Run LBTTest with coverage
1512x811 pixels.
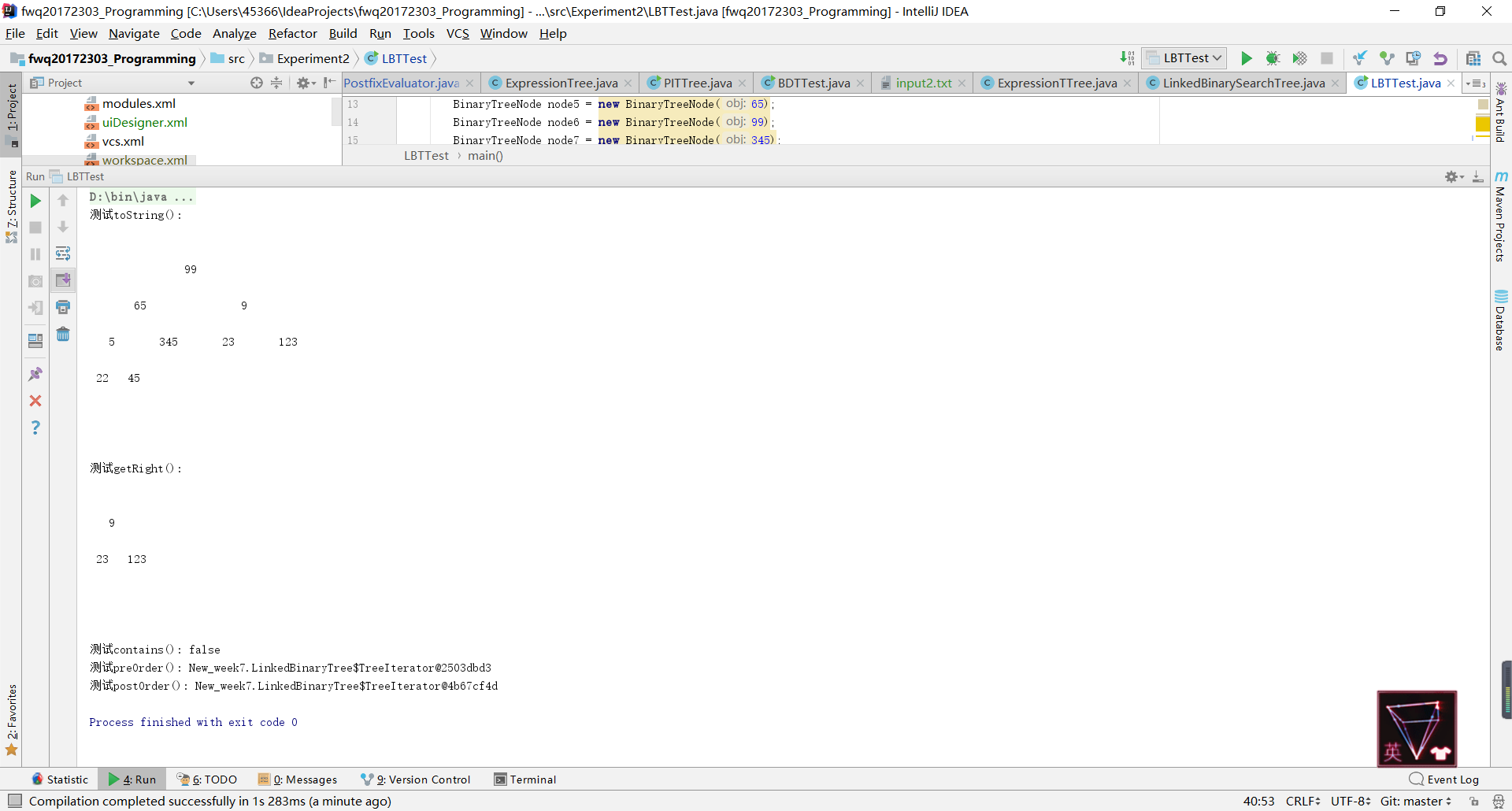coord(1299,58)
